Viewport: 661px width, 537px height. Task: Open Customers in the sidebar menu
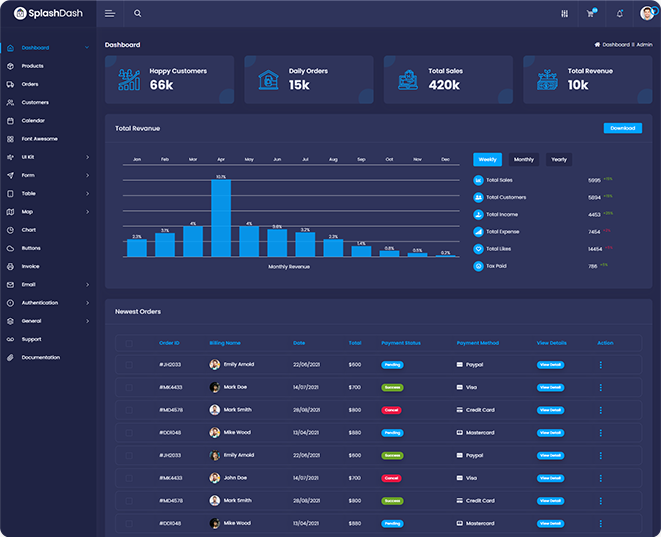pos(35,102)
